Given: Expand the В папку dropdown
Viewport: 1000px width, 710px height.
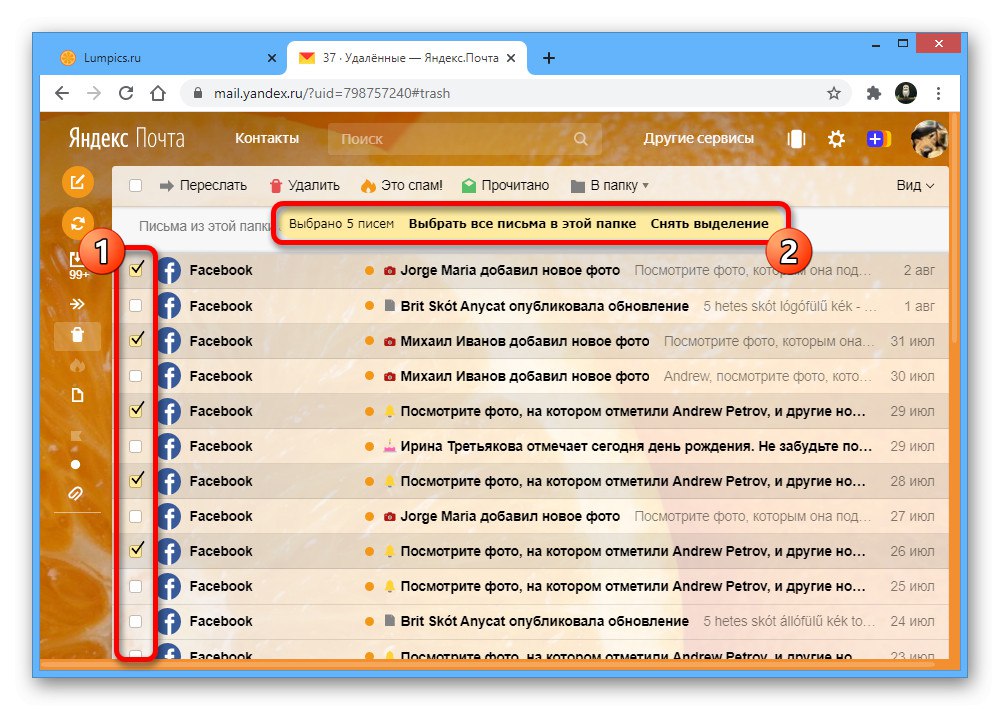Looking at the screenshot, I should click(610, 186).
